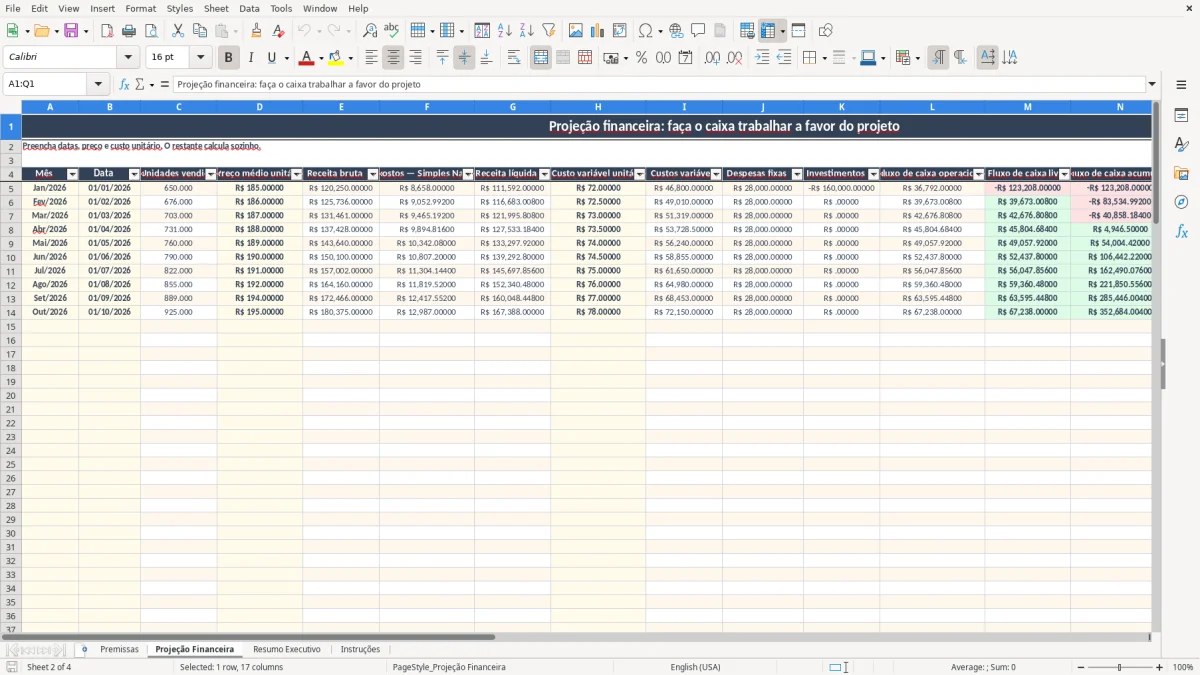Screen dimensions: 1200x675
Task: Switch to the Instruções sheet tab
Action: (360, 649)
